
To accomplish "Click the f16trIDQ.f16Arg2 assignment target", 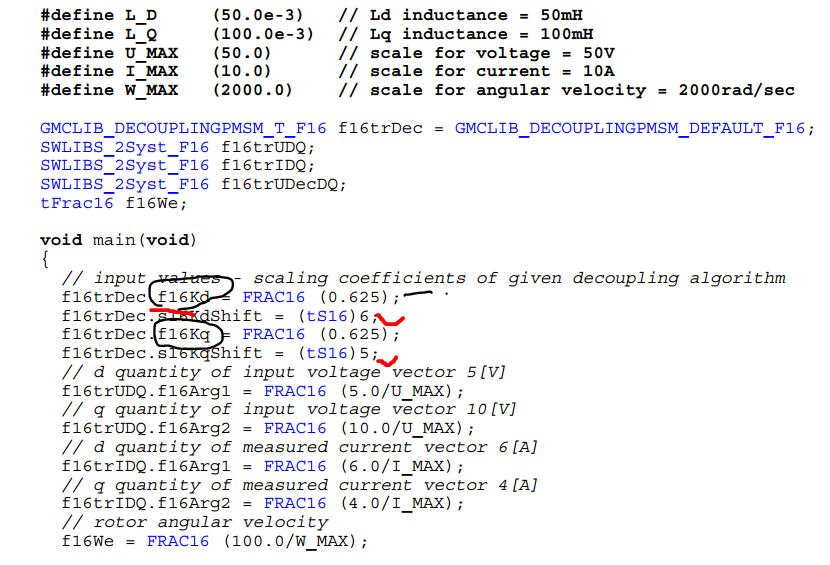I will click(146, 504).
